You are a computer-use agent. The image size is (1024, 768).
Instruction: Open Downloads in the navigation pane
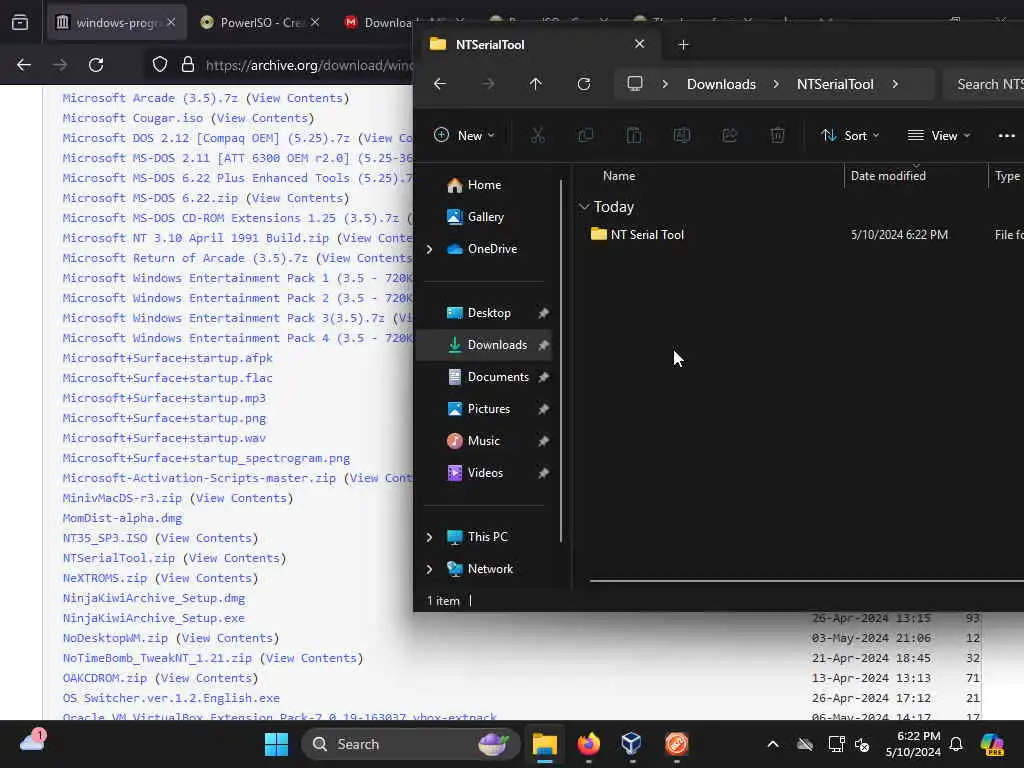point(485,345)
